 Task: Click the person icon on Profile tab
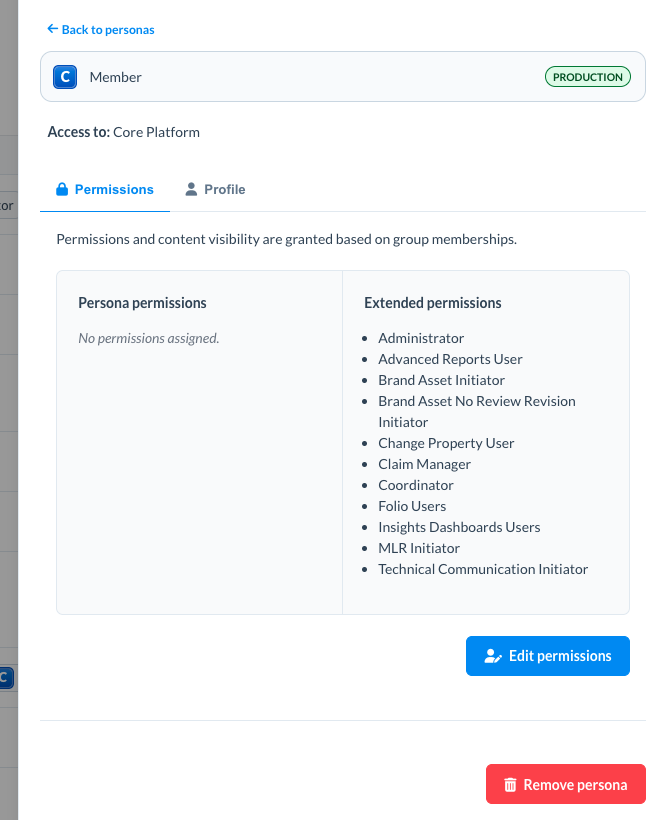coord(191,189)
